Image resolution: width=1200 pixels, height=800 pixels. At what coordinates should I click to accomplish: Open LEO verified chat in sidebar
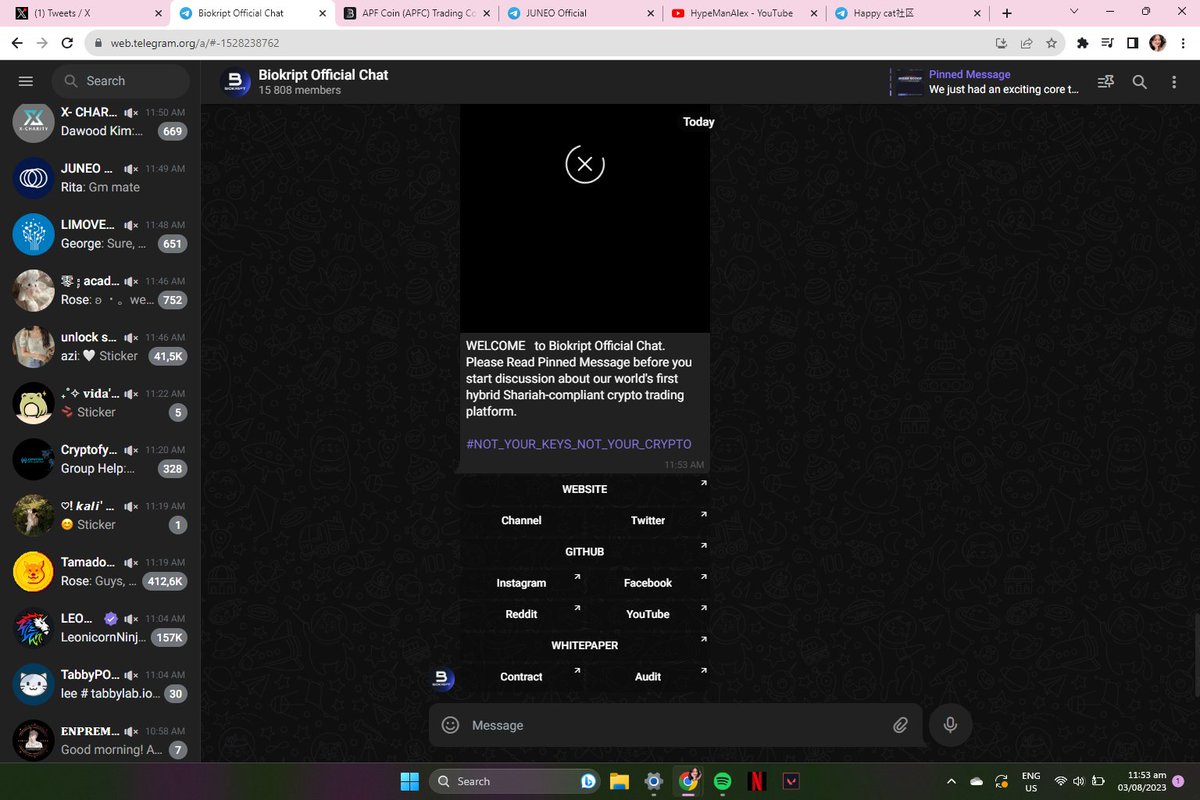(100, 628)
